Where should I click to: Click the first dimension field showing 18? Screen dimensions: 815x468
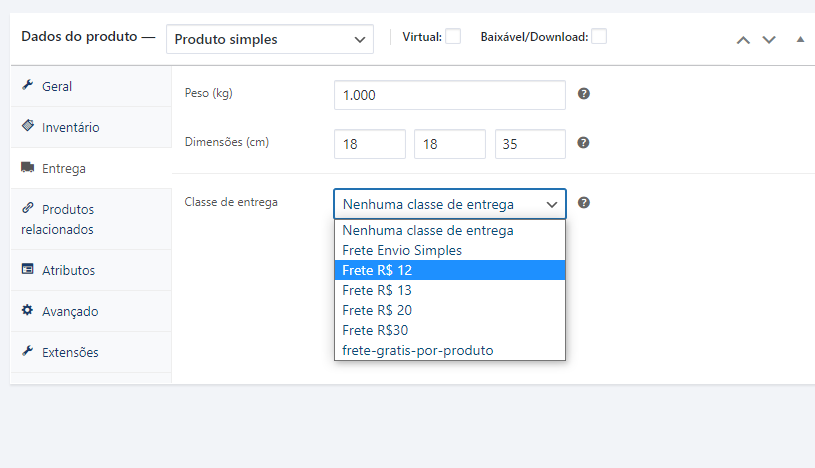370,144
